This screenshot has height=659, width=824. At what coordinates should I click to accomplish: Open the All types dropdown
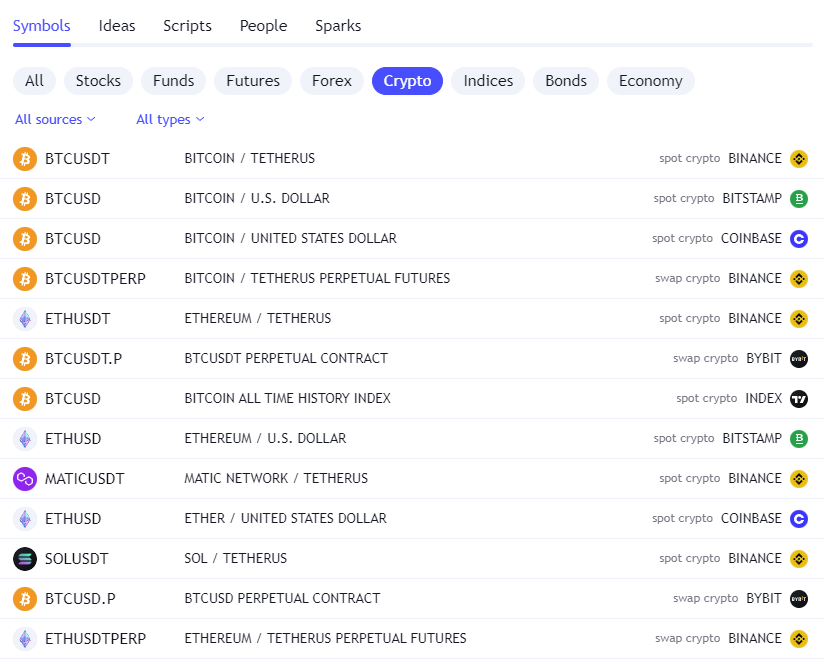[170, 119]
